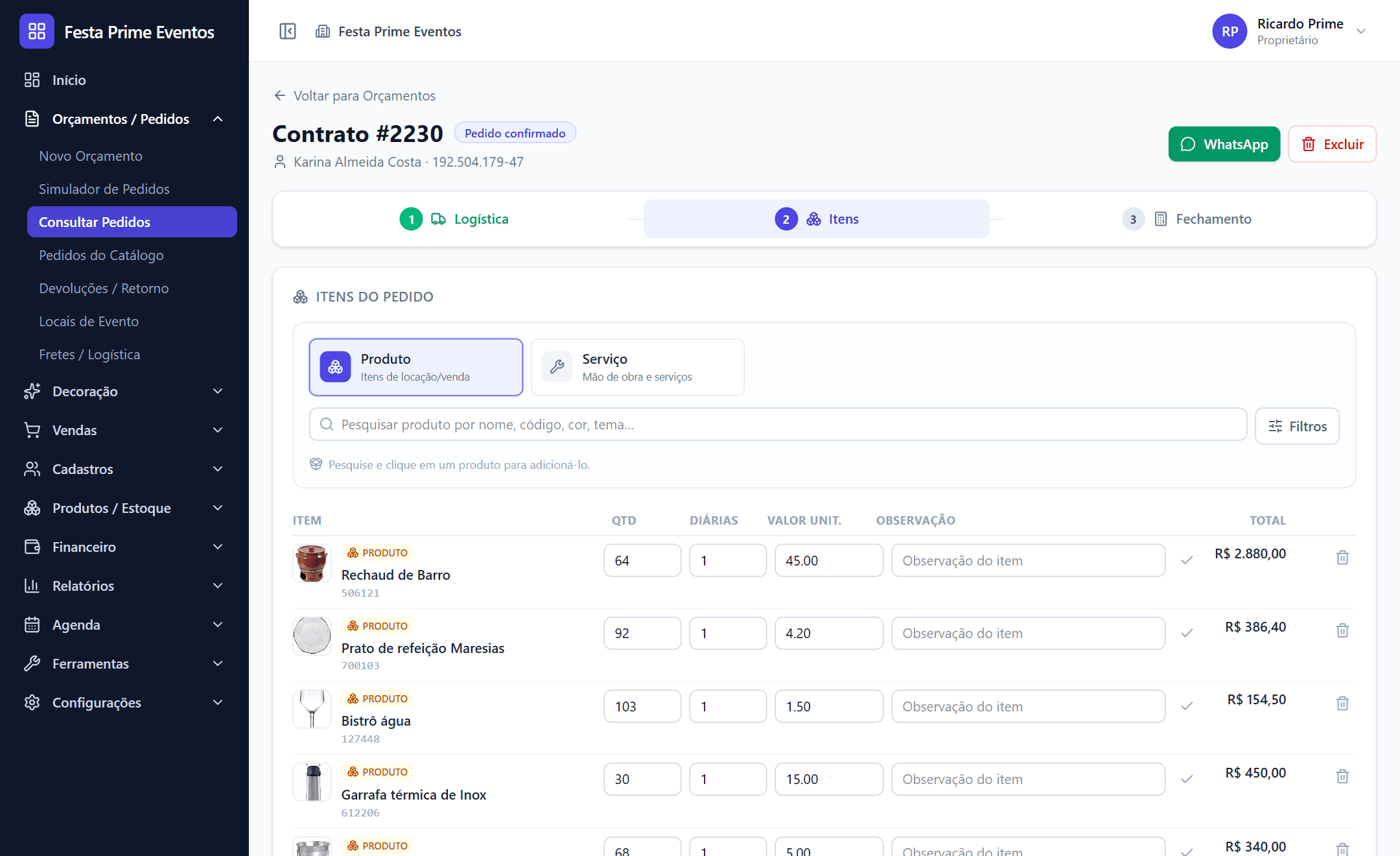Confirm the Rechaud de Barro row checkmark
Image resolution: width=1400 pixels, height=856 pixels.
point(1187,560)
